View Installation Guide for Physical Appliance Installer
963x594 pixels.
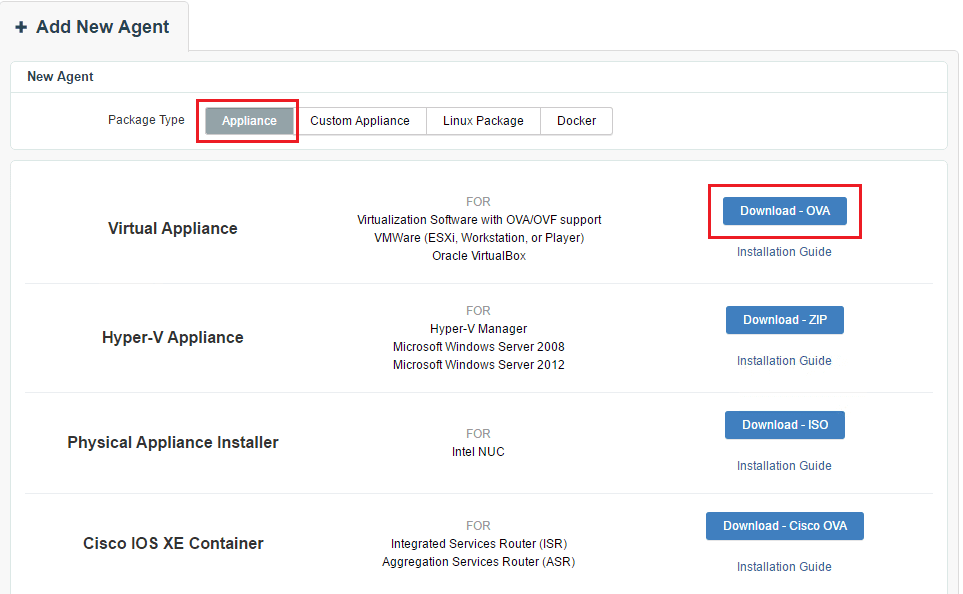pyautogui.click(x=784, y=466)
